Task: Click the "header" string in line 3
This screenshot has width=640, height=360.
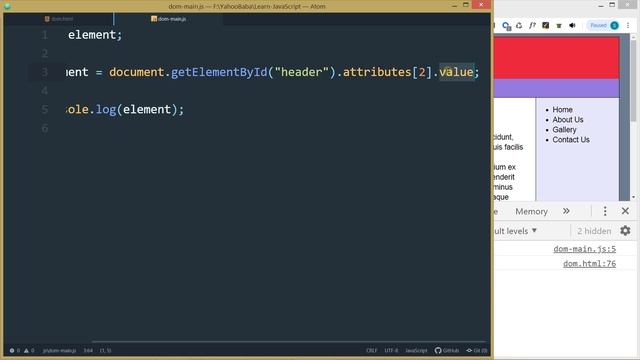Action: tap(301, 72)
